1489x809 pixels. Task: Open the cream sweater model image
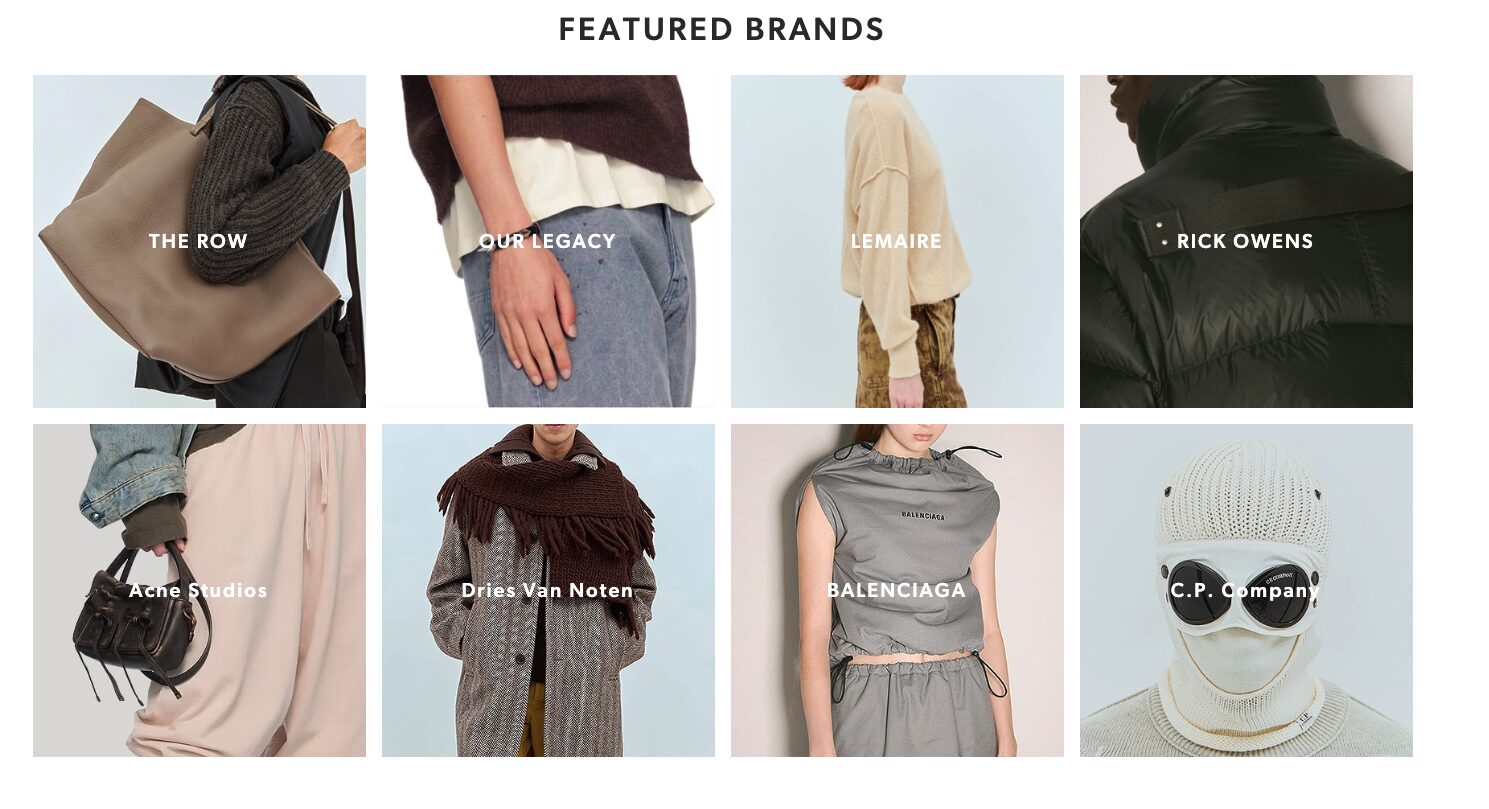click(897, 241)
